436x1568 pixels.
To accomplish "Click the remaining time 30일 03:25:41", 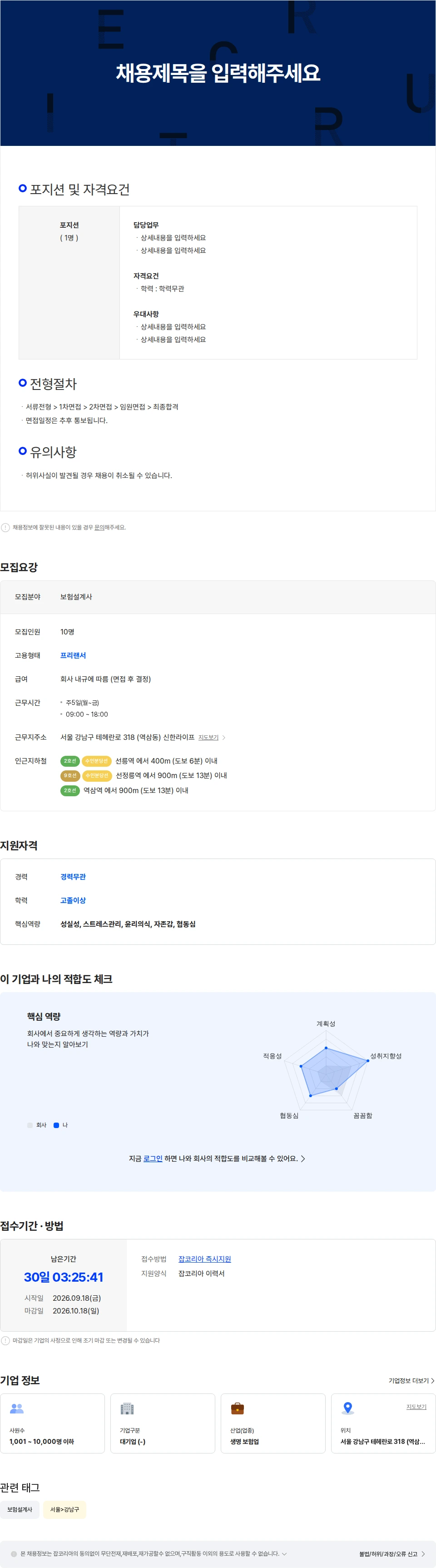I will 63,1277.
